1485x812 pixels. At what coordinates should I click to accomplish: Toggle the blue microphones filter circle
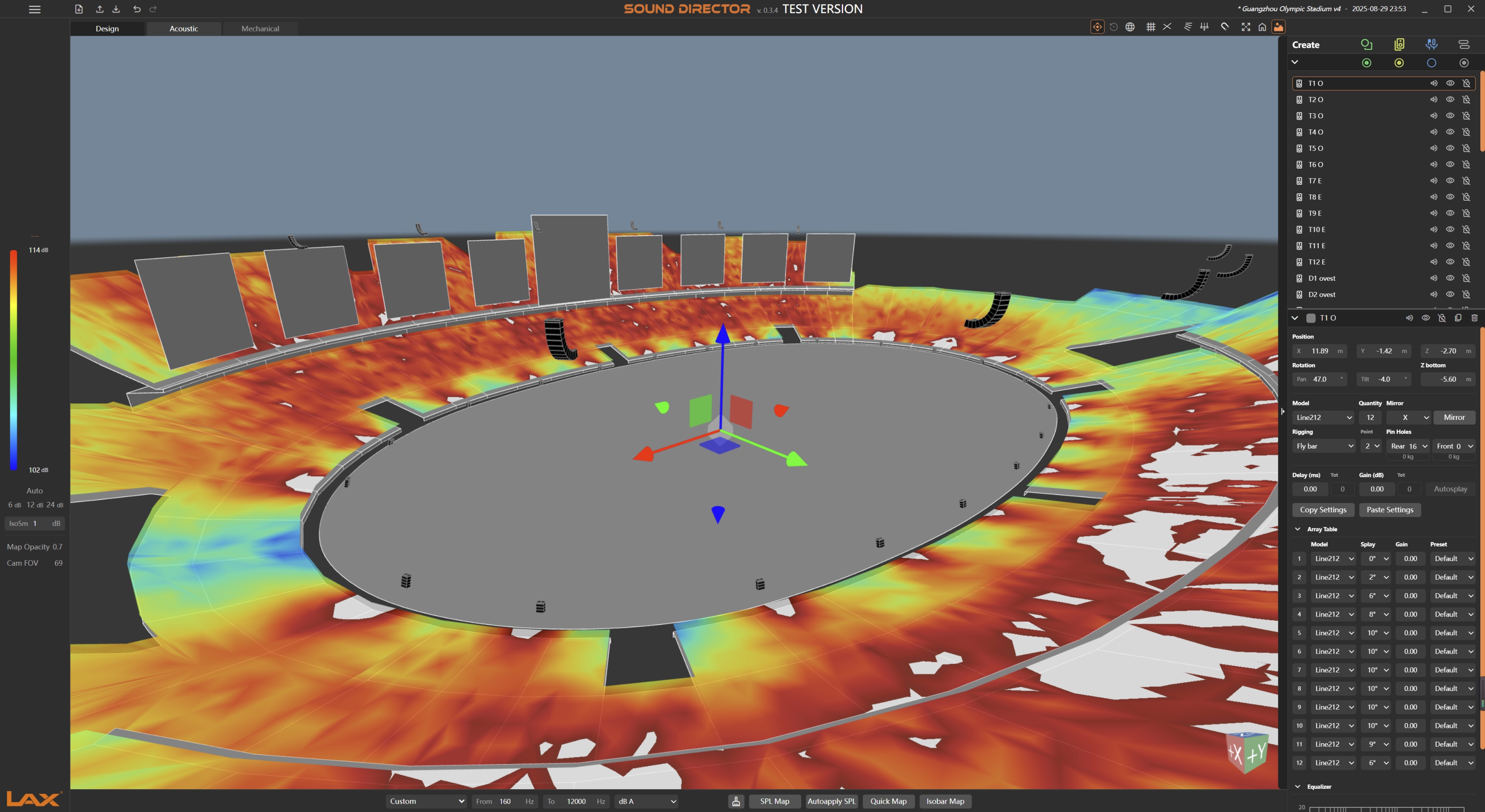pyautogui.click(x=1431, y=63)
